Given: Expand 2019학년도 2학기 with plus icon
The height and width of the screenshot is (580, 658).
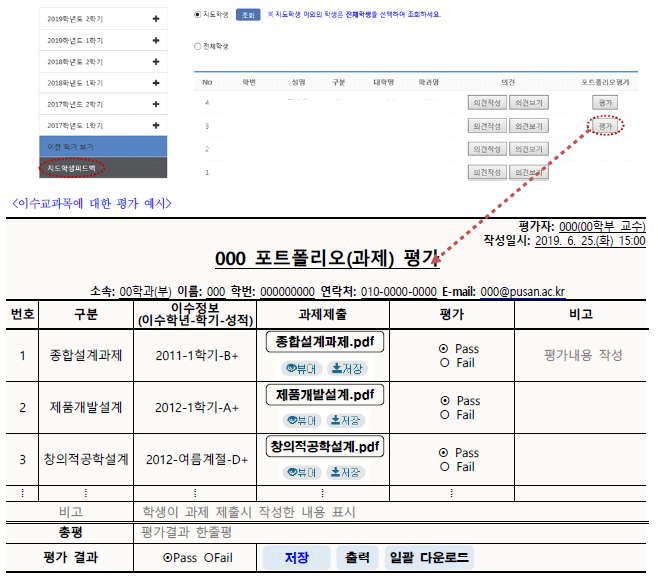Looking at the screenshot, I should point(156,19).
